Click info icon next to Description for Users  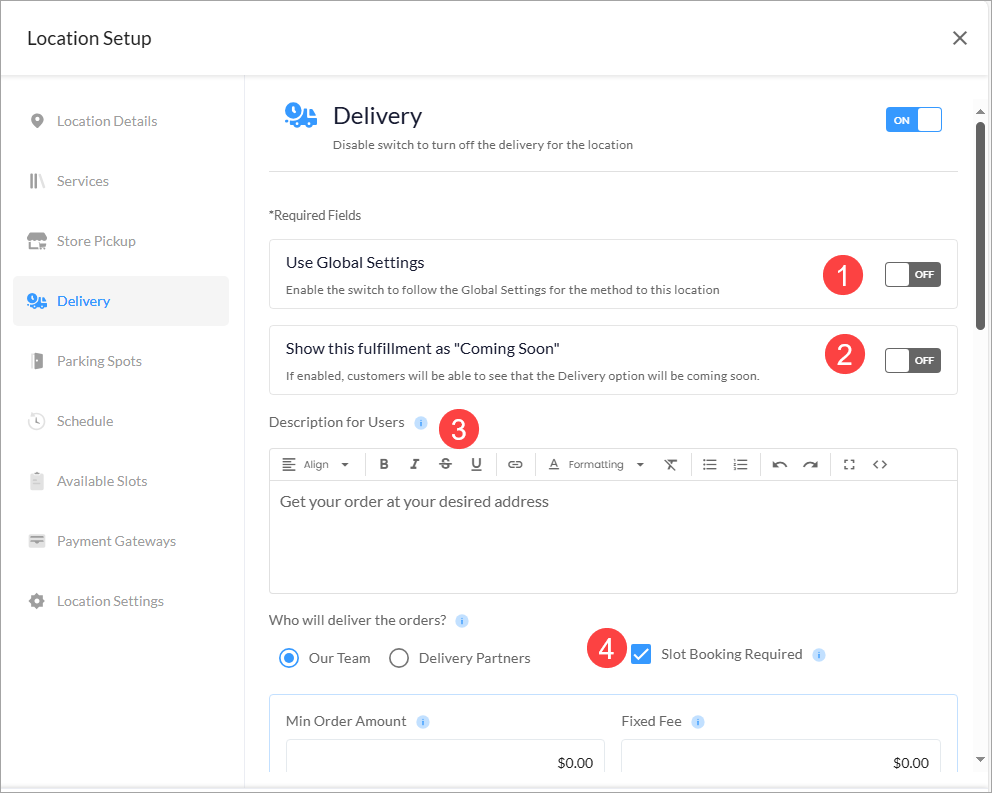(x=421, y=423)
